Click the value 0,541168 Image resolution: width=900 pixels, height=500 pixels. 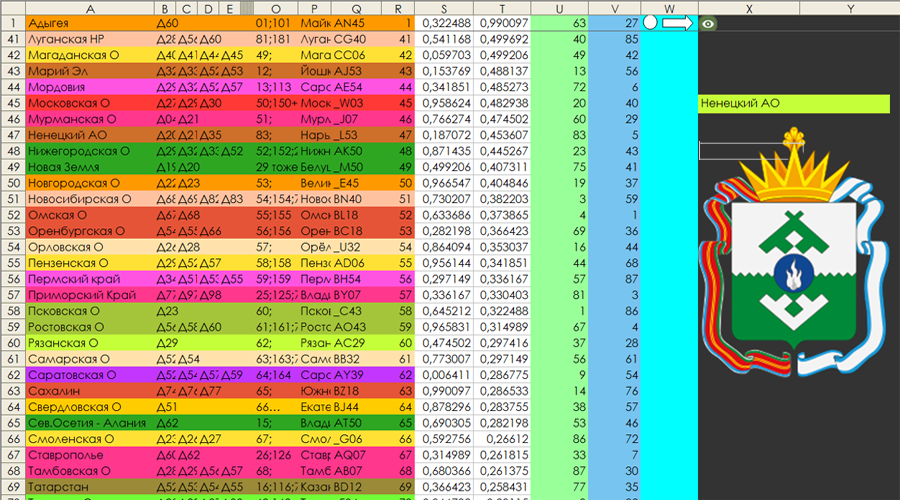point(444,40)
